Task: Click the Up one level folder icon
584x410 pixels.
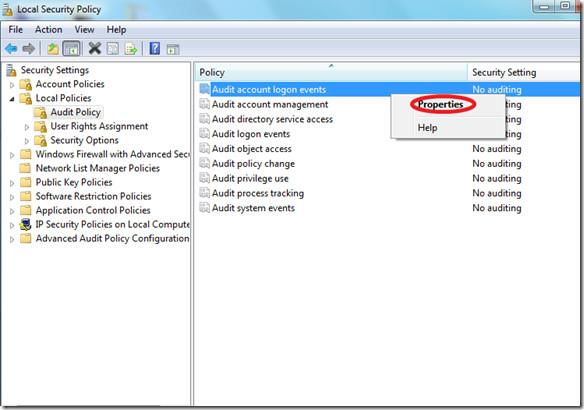Action: [53, 48]
